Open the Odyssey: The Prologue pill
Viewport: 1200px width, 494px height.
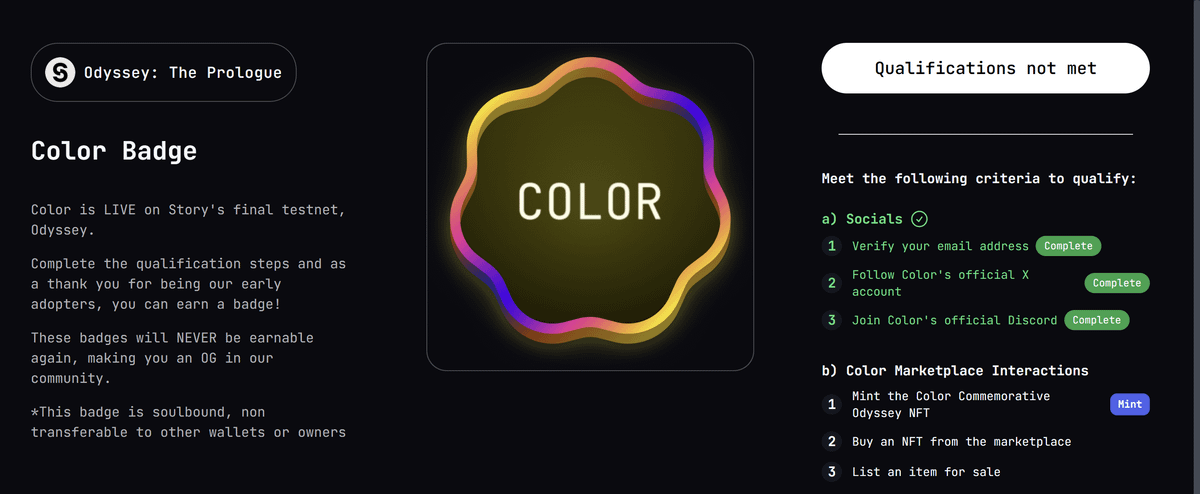pos(163,72)
